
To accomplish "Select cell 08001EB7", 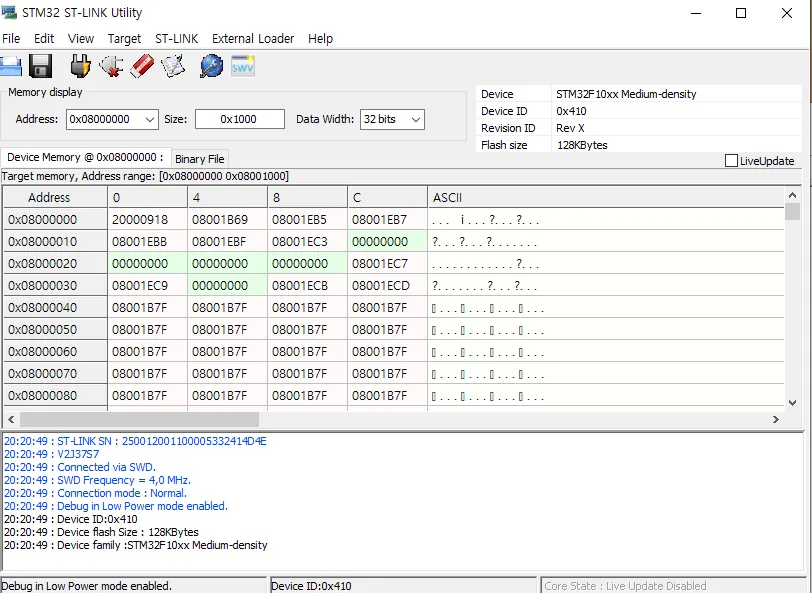I will pyautogui.click(x=387, y=220).
